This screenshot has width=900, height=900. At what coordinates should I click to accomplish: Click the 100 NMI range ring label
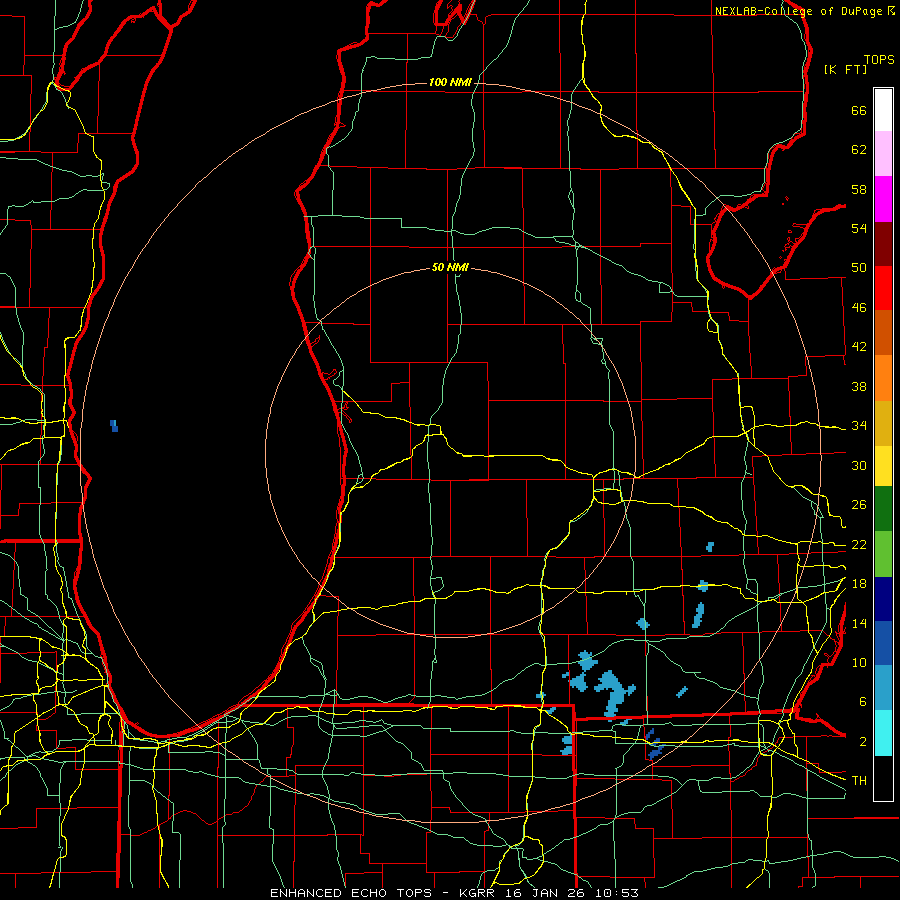[451, 83]
